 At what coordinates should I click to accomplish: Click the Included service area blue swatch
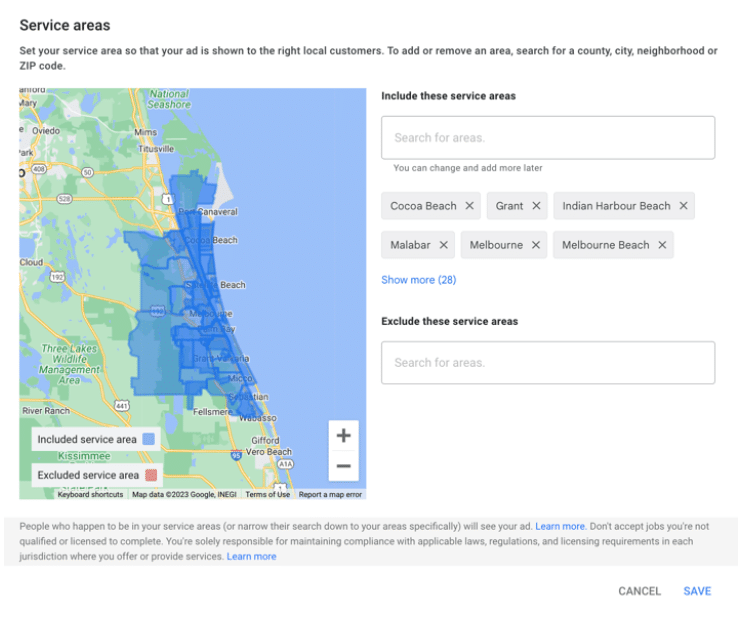(x=149, y=439)
